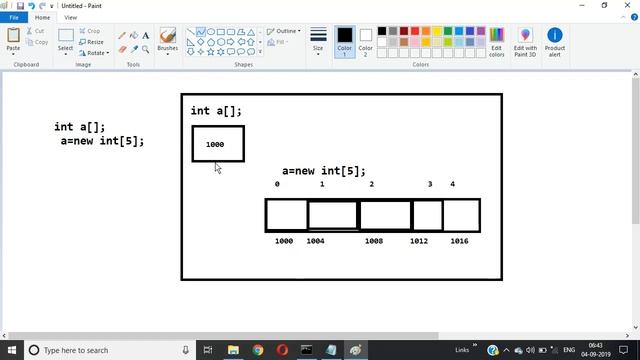Activate Color 1 selector
Viewport: 640px width, 360px height.
(344, 42)
